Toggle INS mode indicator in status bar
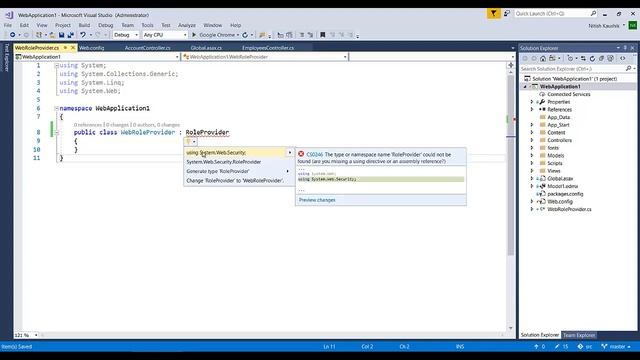Image resolution: width=640 pixels, height=360 pixels. coord(460,347)
